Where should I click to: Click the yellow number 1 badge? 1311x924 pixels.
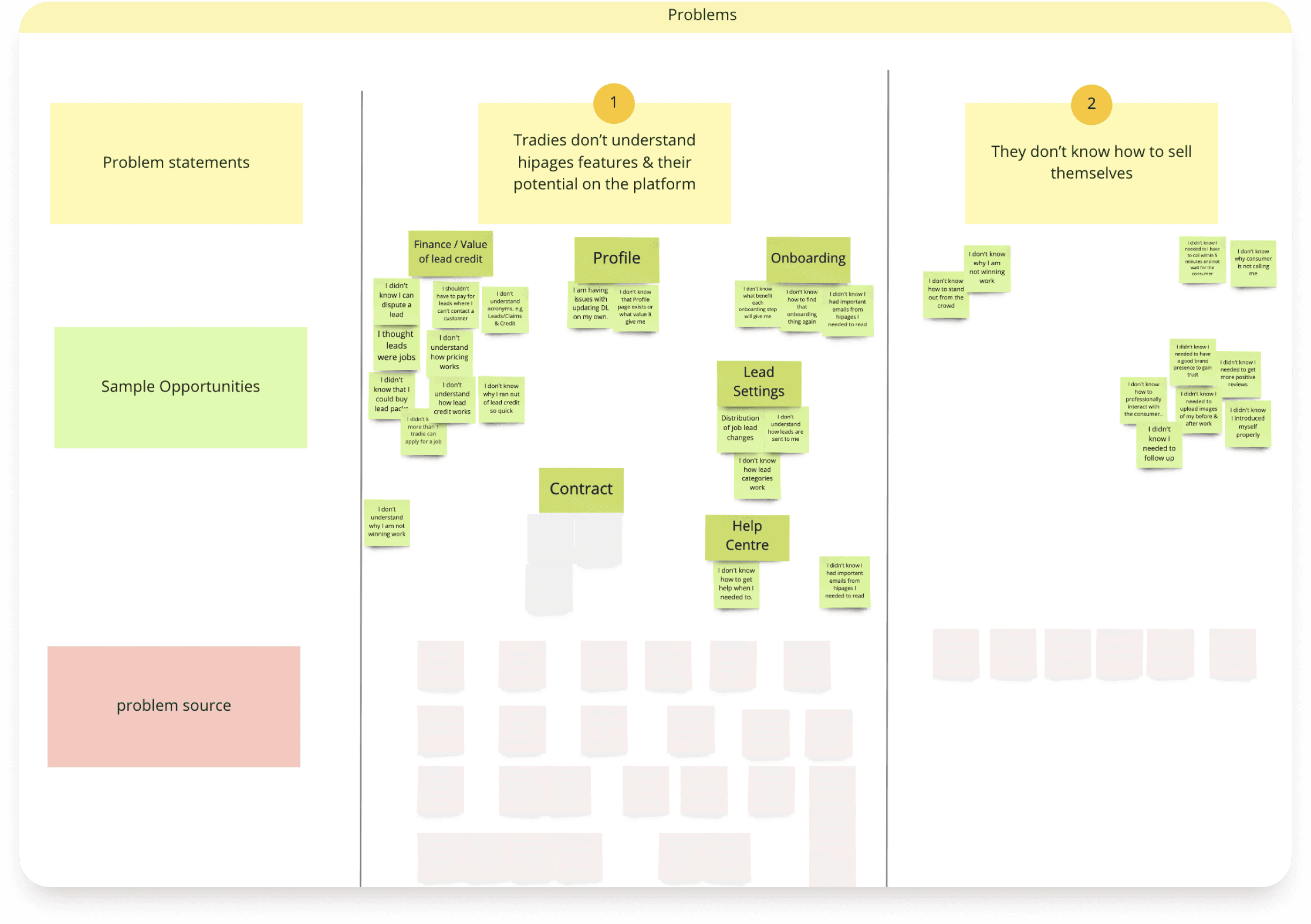613,103
